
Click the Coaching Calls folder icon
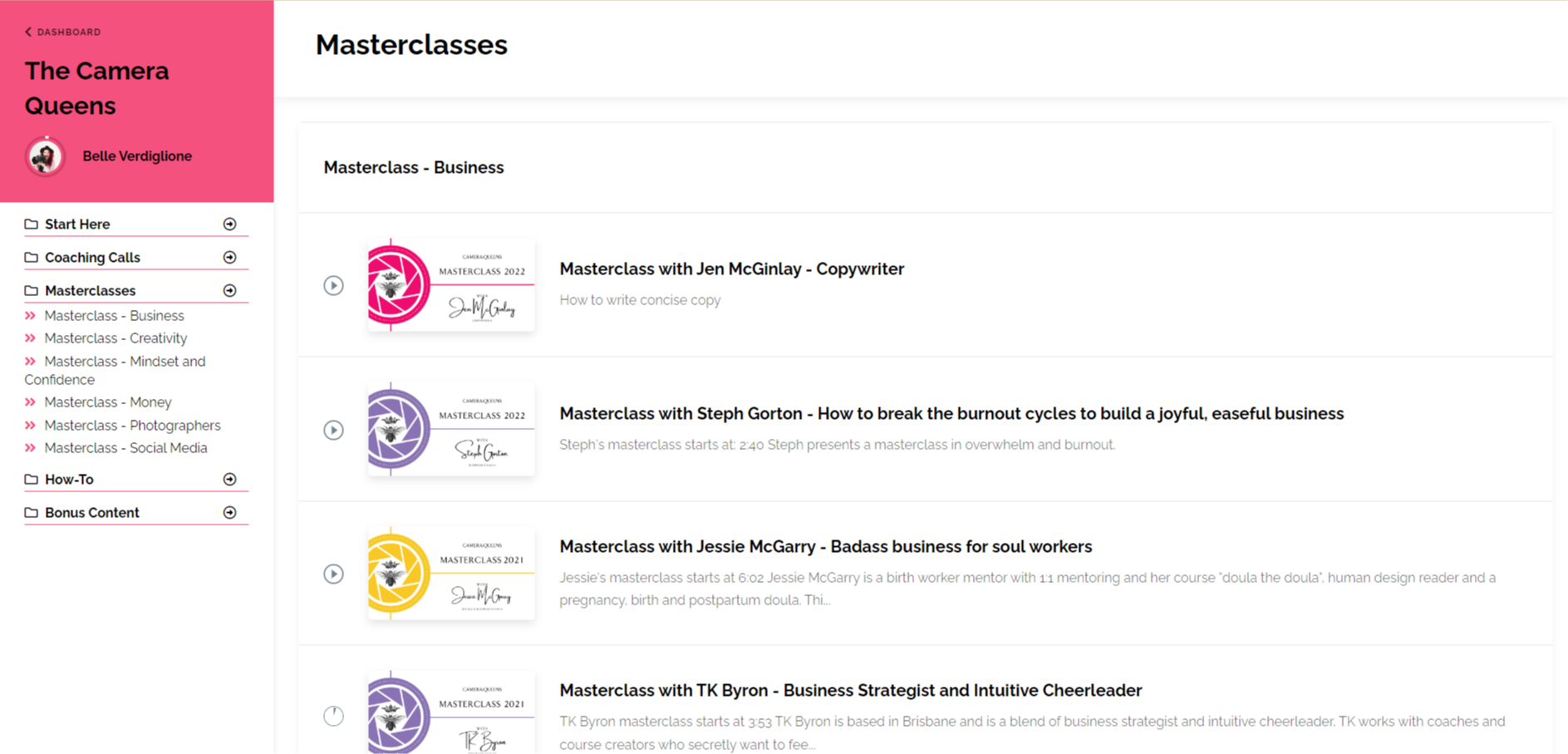tap(32, 258)
